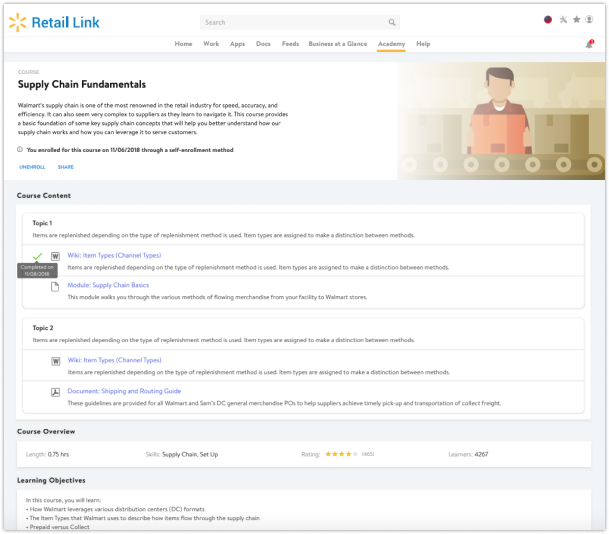Click the SHARE link

(66, 167)
